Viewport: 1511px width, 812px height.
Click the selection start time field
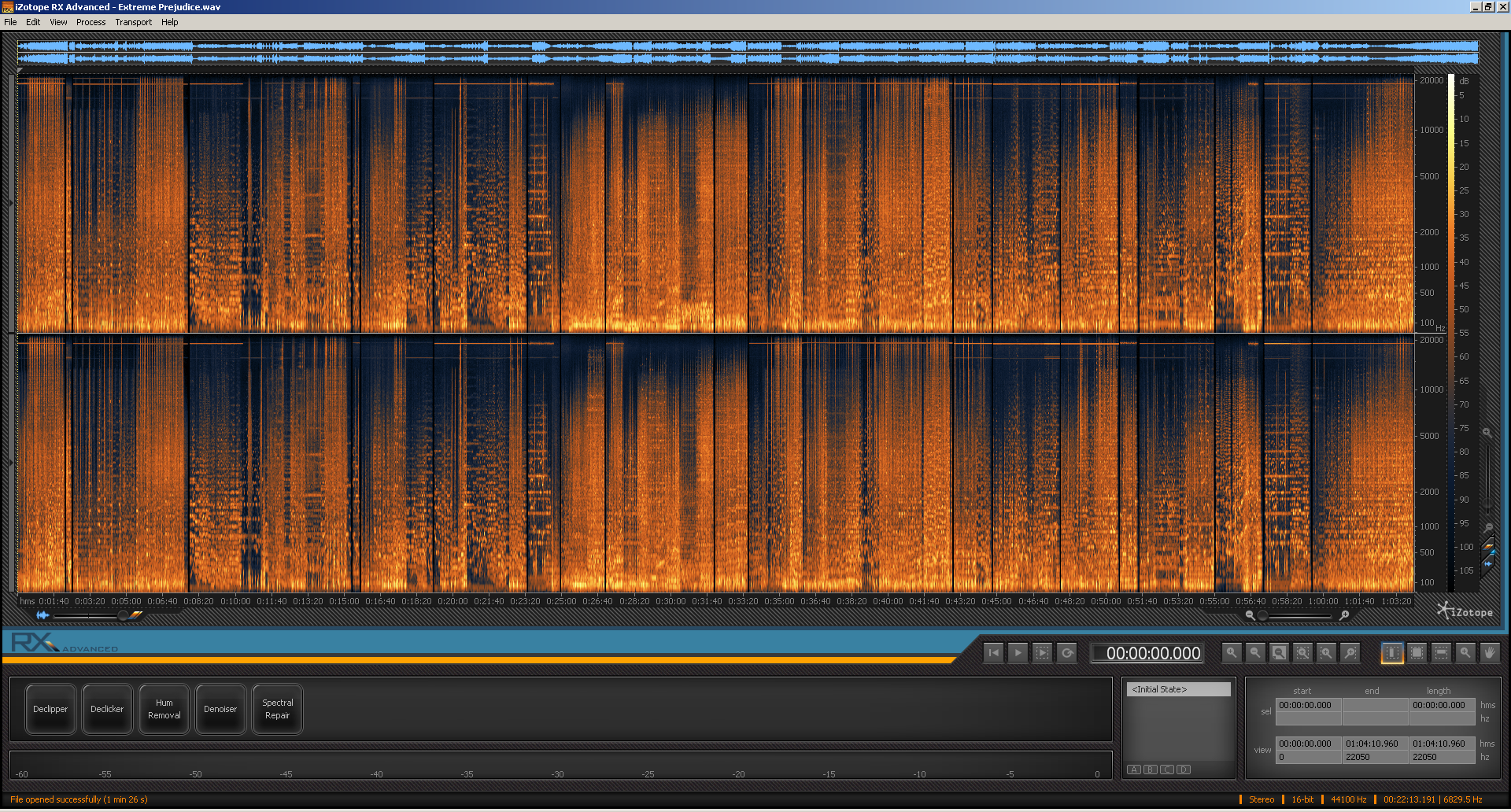[x=1309, y=705]
